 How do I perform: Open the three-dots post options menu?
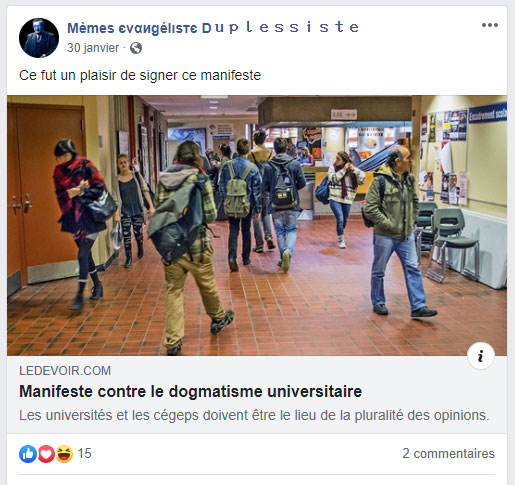pyautogui.click(x=490, y=25)
